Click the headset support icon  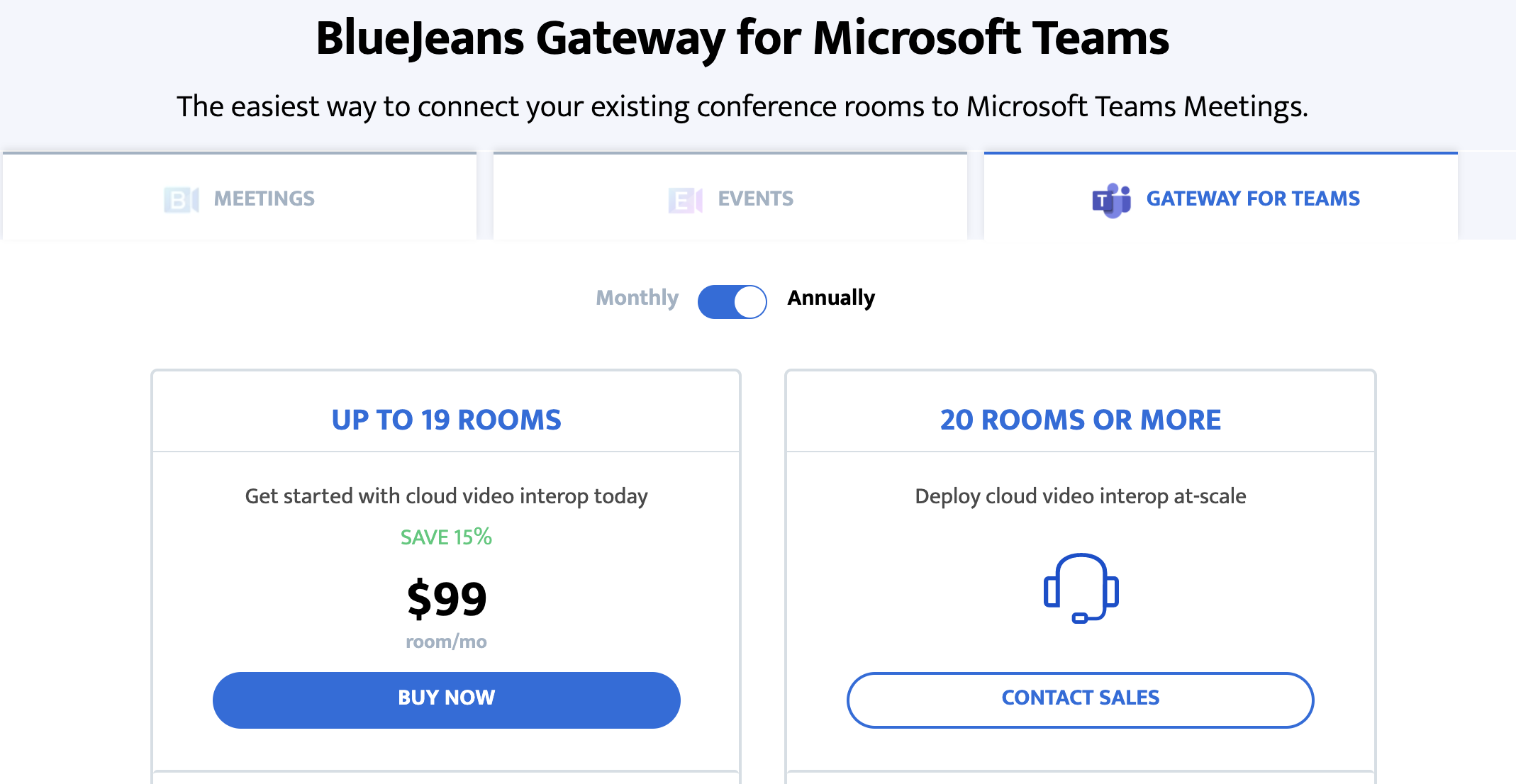coord(1081,588)
